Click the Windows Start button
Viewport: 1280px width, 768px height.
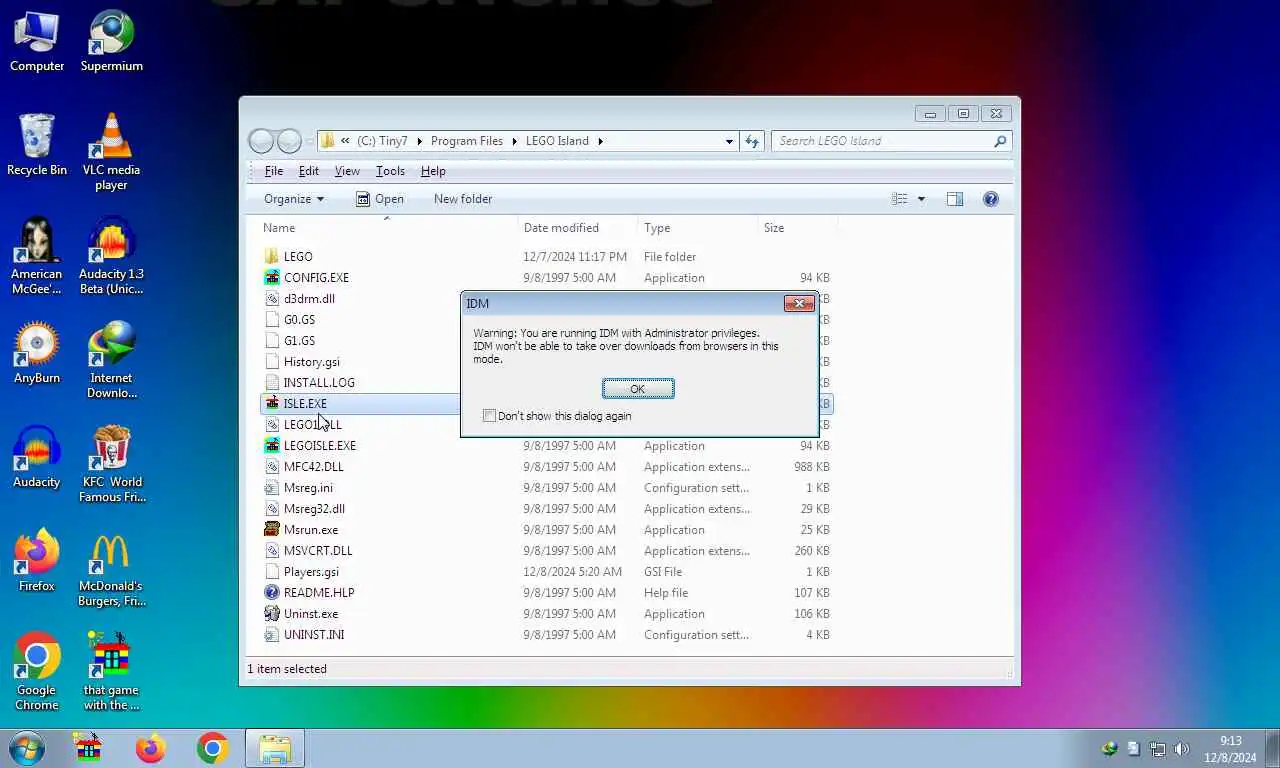click(27, 748)
